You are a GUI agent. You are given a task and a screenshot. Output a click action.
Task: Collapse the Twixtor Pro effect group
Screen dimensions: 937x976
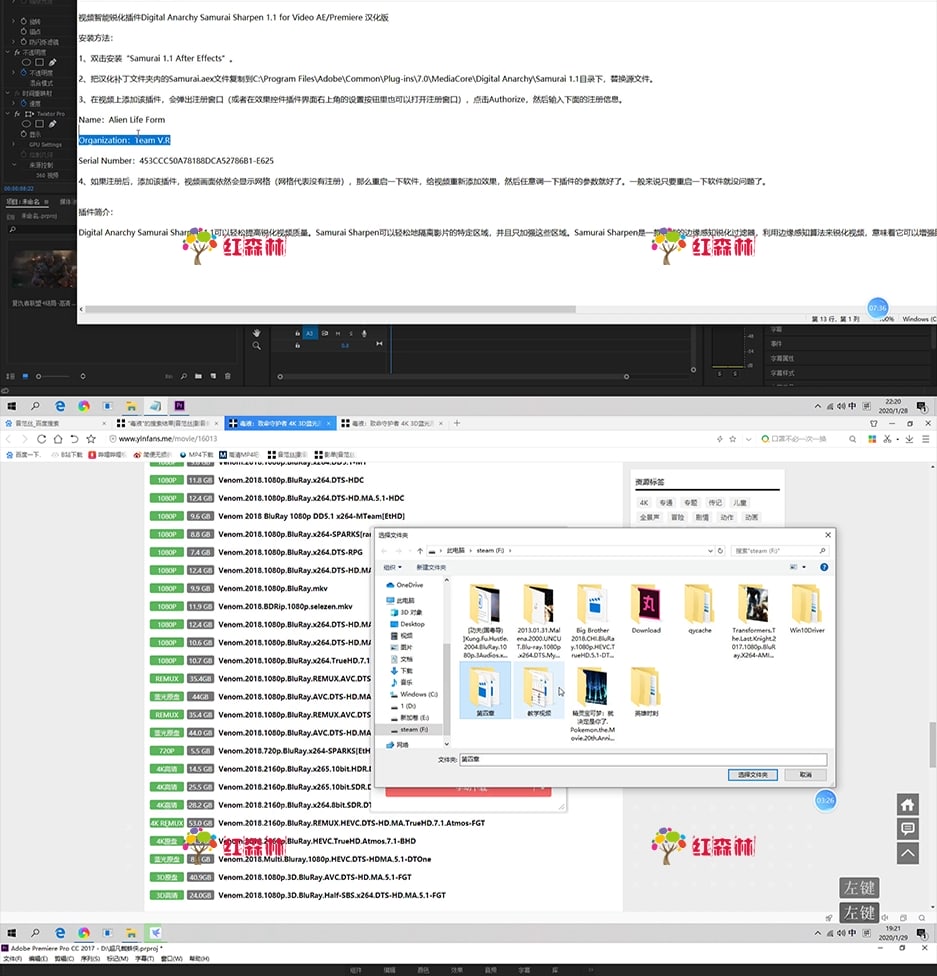[x=8, y=114]
